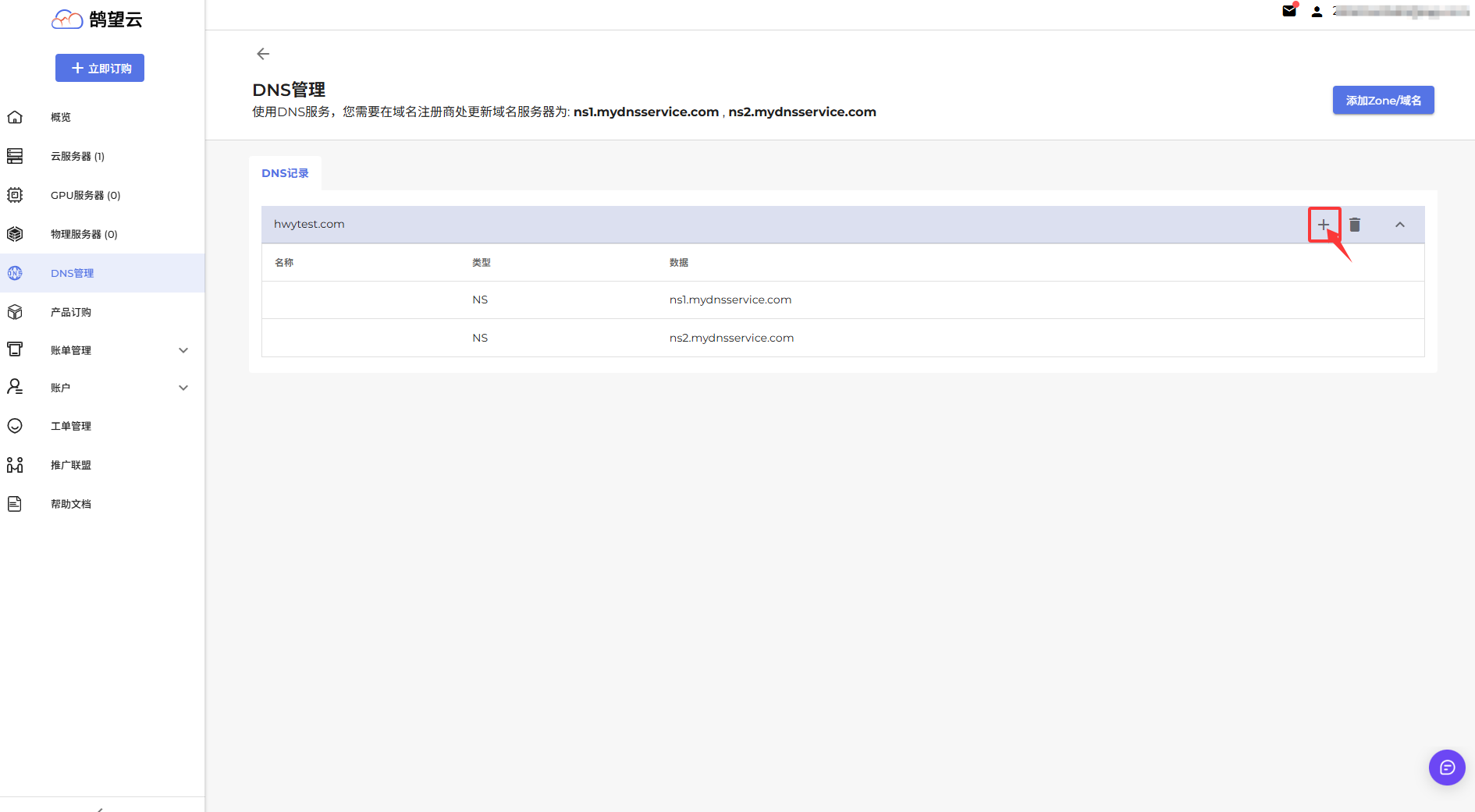Click the 鹄望云 logo

98,20
